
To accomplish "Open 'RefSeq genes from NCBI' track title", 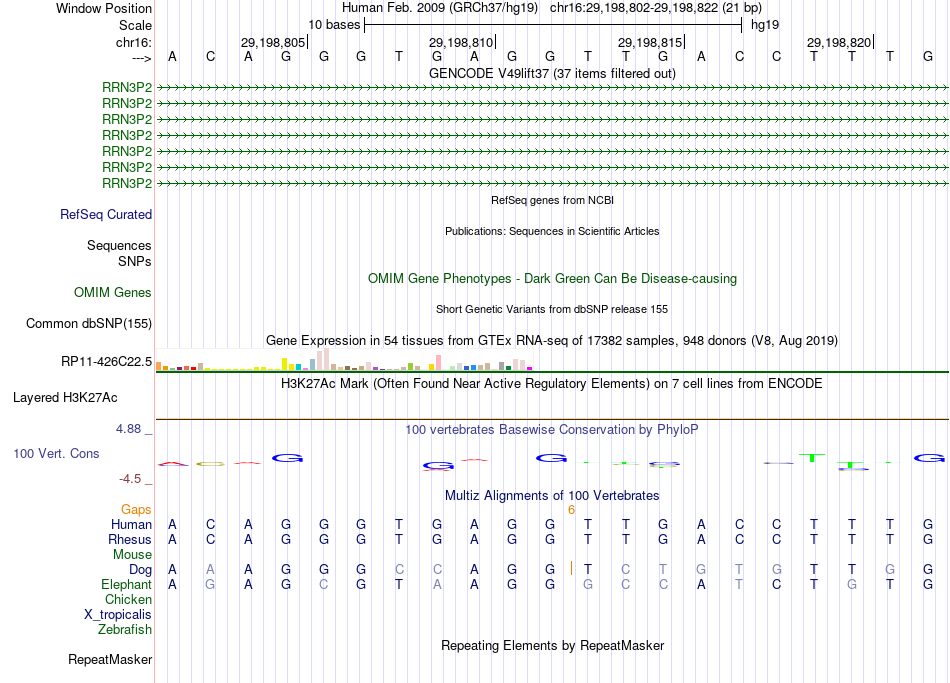I will 552,200.
